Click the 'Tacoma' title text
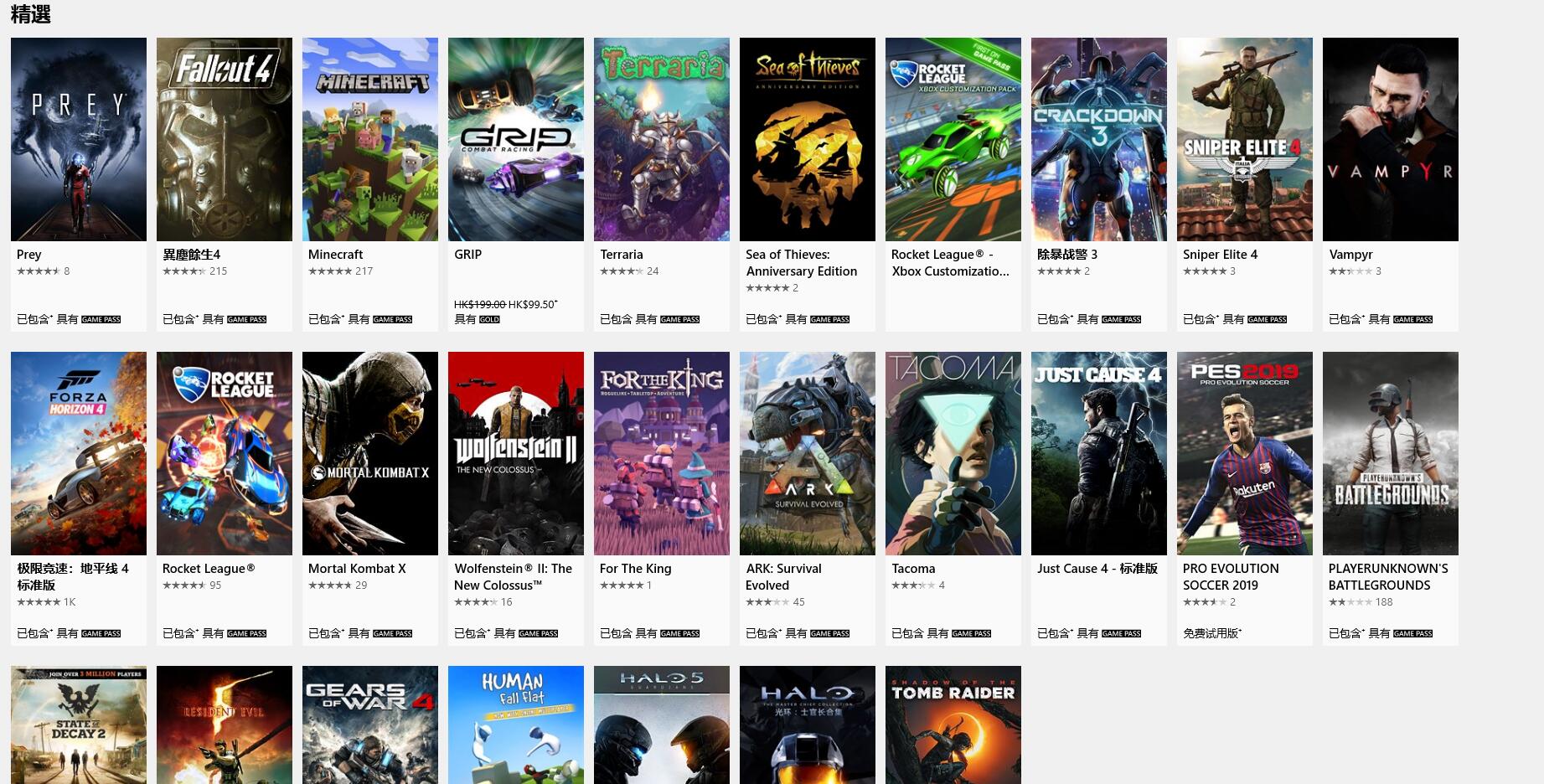The width and height of the screenshot is (1544, 784). [914, 569]
